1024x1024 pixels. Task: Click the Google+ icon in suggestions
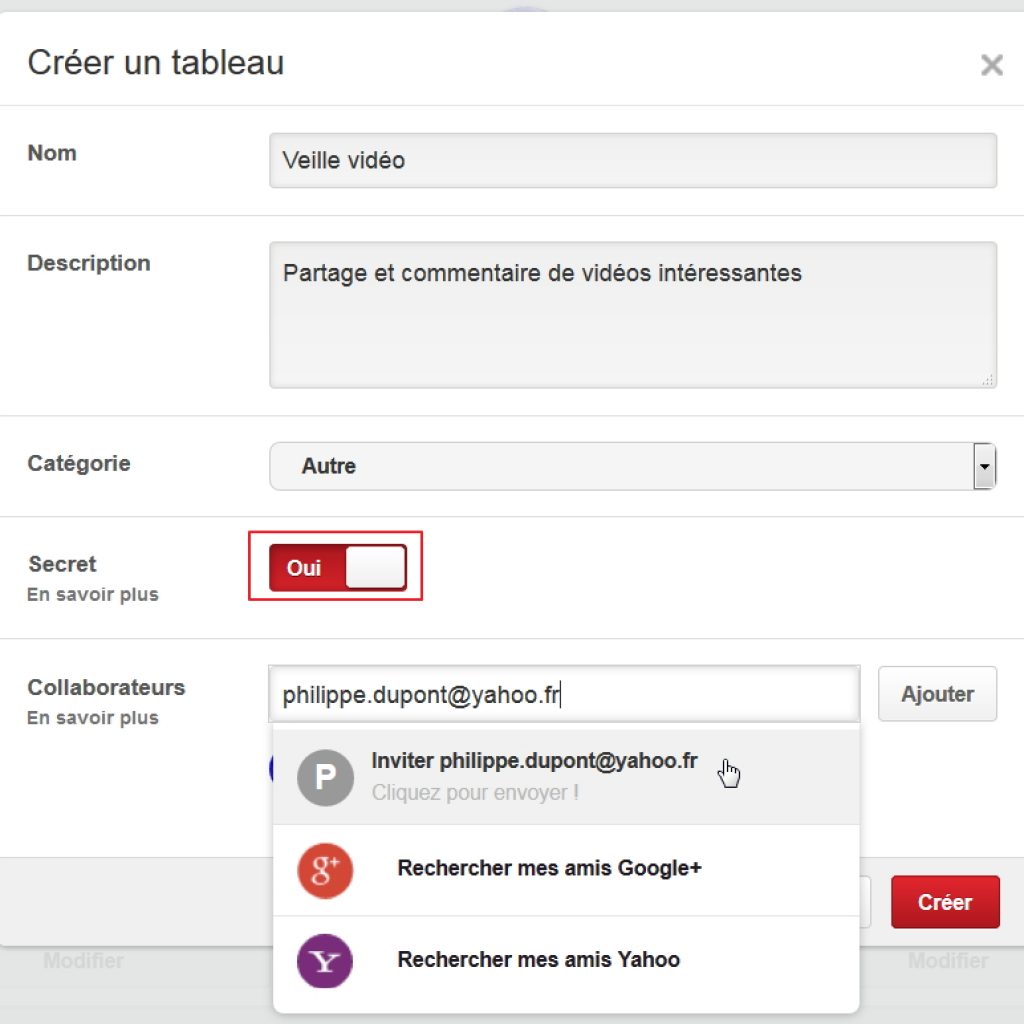pos(325,870)
